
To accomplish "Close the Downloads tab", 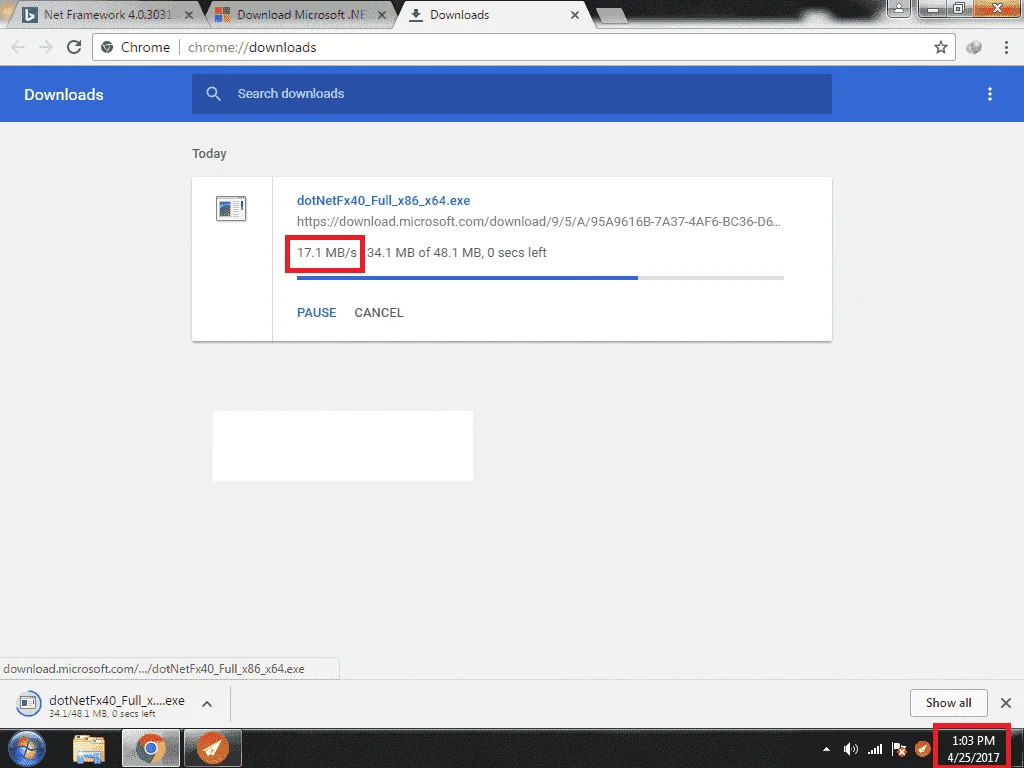I will (575, 14).
